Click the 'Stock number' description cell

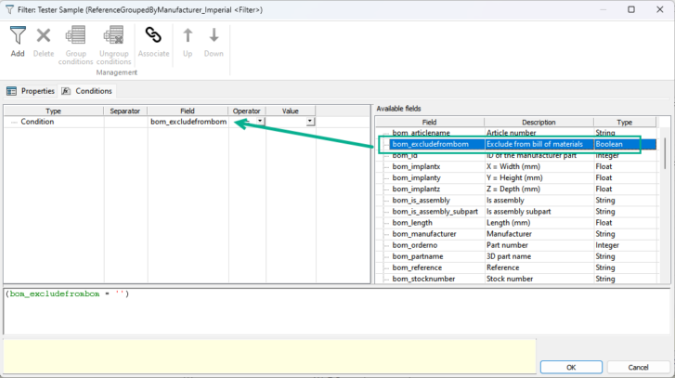(x=538, y=279)
